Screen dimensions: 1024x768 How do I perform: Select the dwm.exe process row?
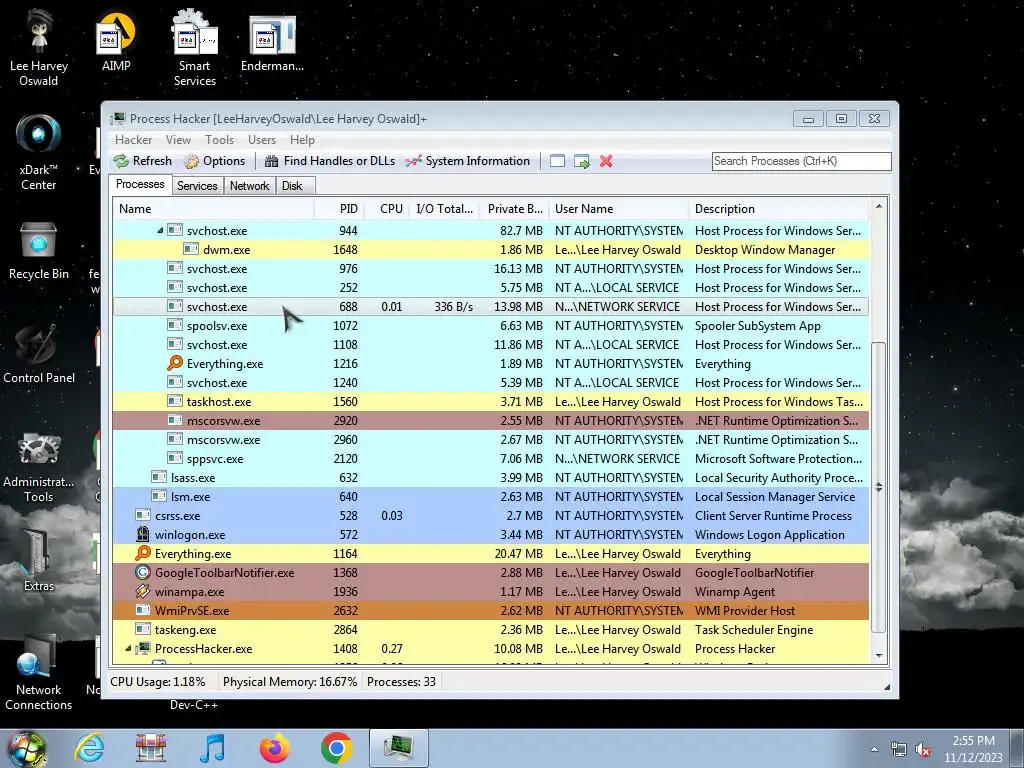pyautogui.click(x=491, y=249)
